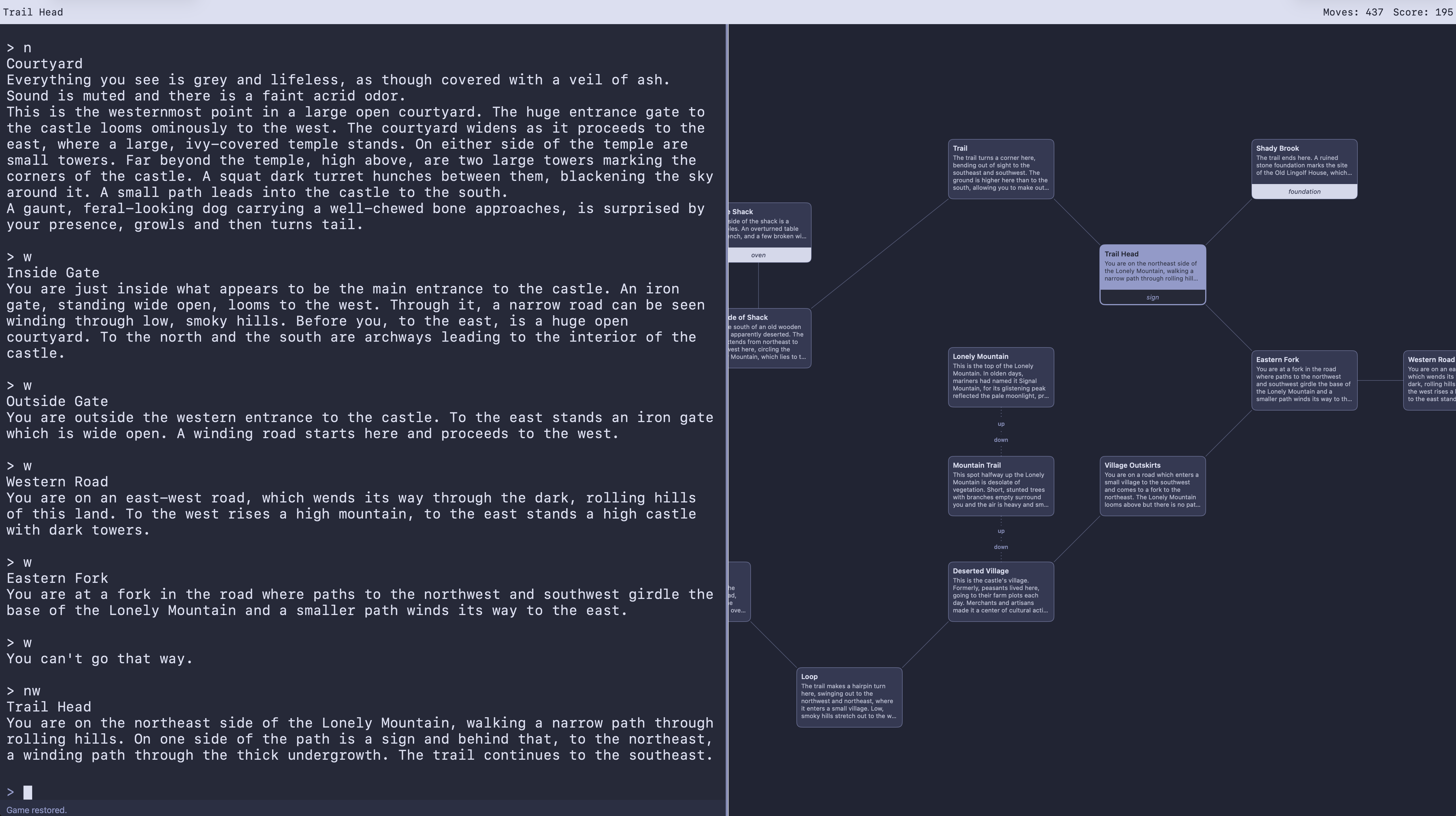
Task: Select the Village Outskirts map node
Action: tap(1152, 486)
